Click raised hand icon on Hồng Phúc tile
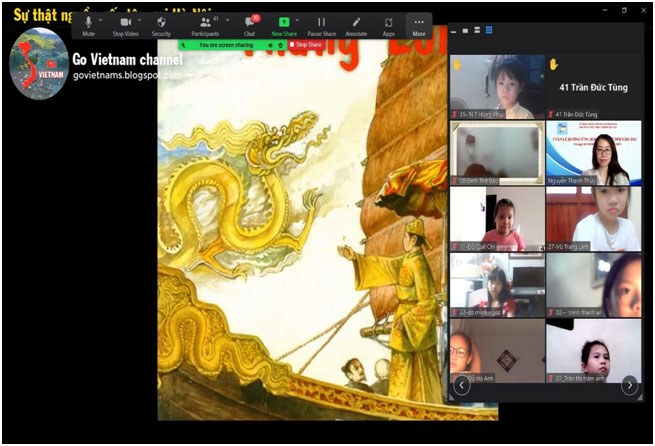 (457, 65)
